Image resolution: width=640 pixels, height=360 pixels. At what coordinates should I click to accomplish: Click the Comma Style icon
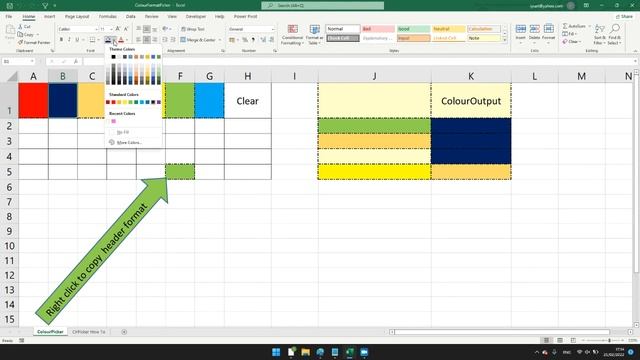pyautogui.click(x=253, y=40)
